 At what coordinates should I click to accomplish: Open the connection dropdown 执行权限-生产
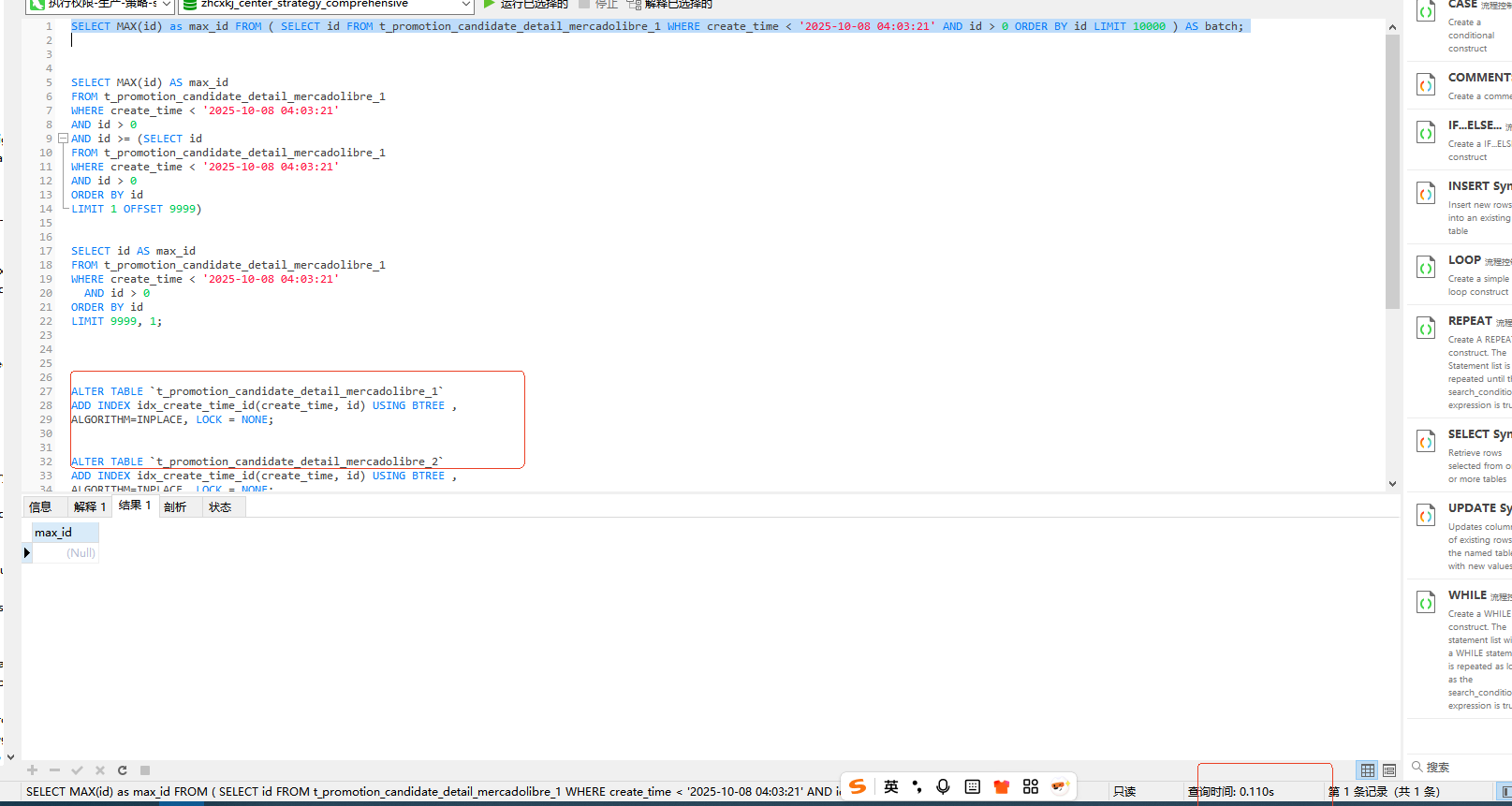click(x=100, y=5)
